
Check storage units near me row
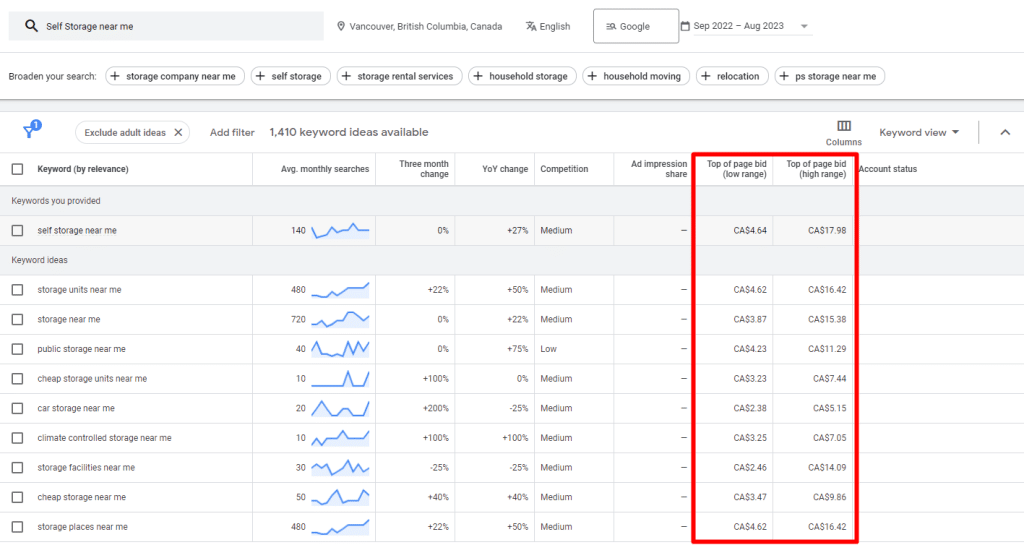click(18, 290)
